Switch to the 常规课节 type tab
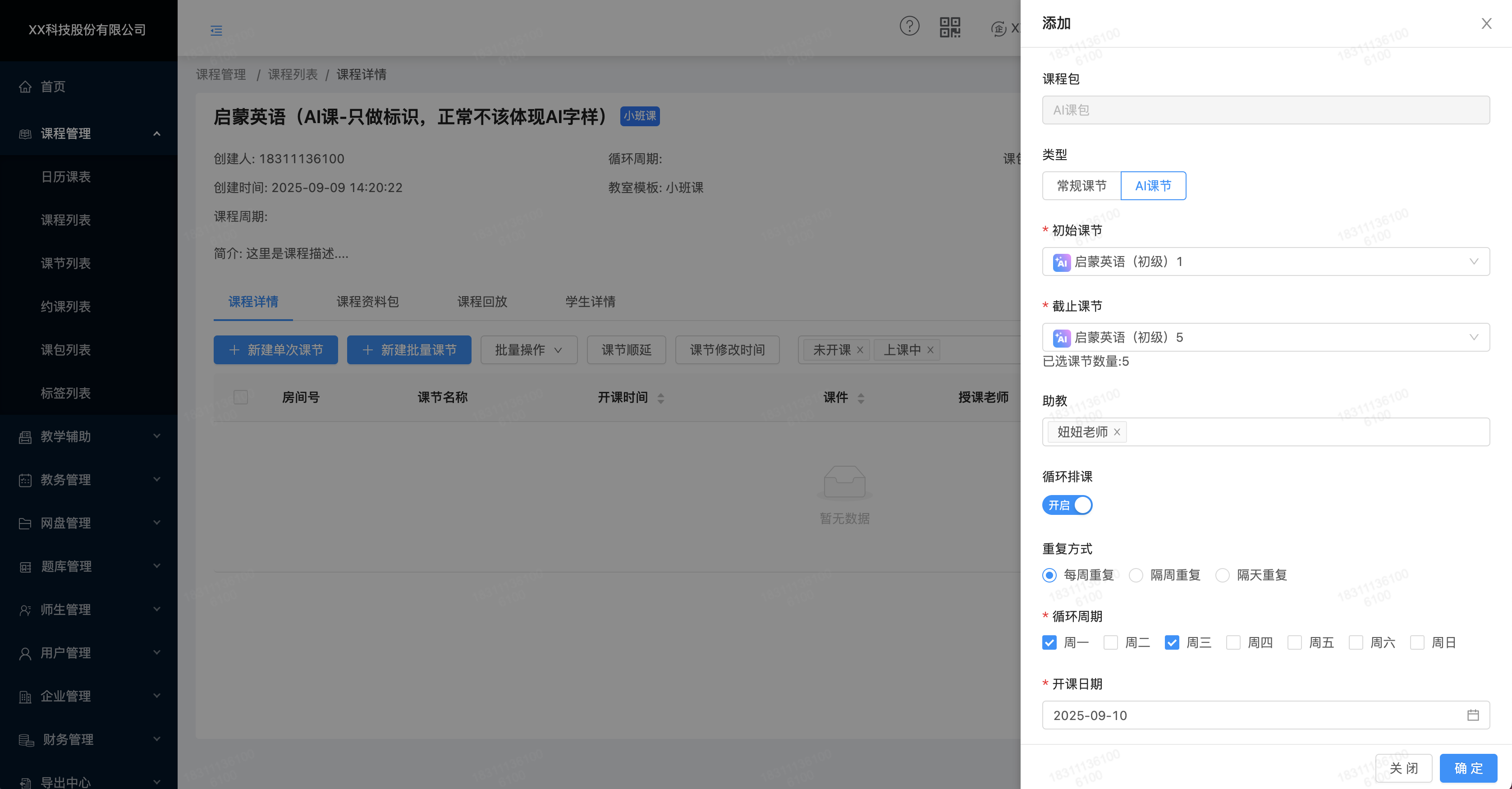1512x789 pixels. (x=1081, y=186)
